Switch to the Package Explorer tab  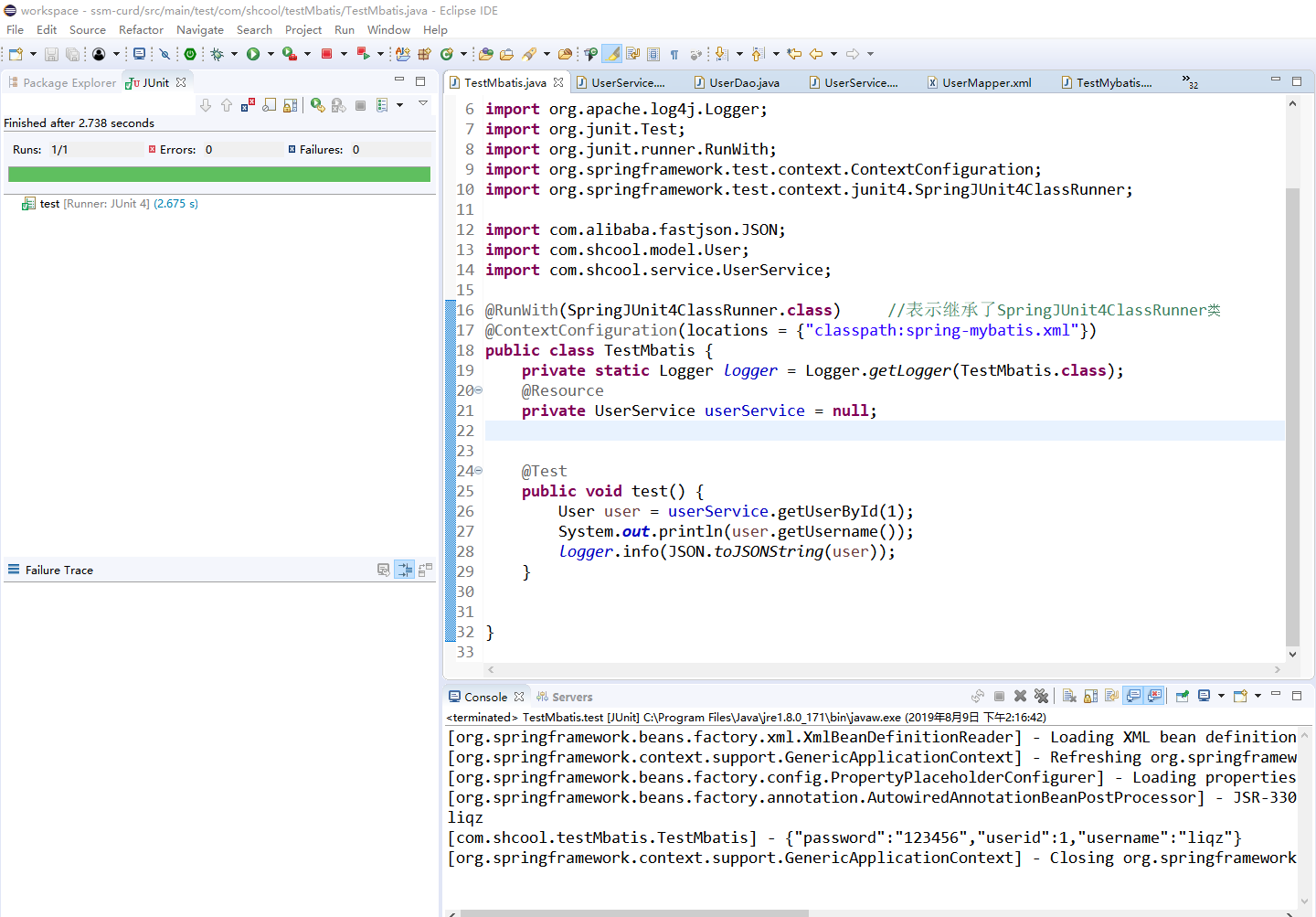point(62,82)
